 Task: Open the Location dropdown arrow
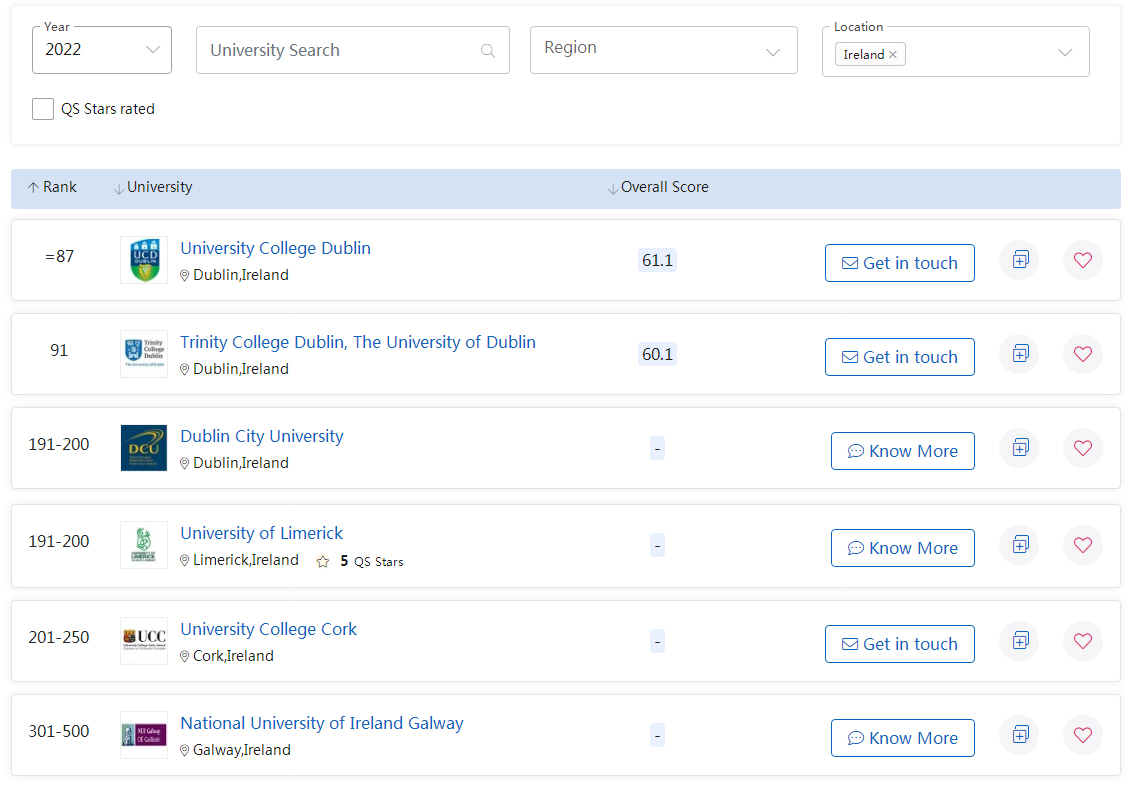pyautogui.click(x=1064, y=52)
